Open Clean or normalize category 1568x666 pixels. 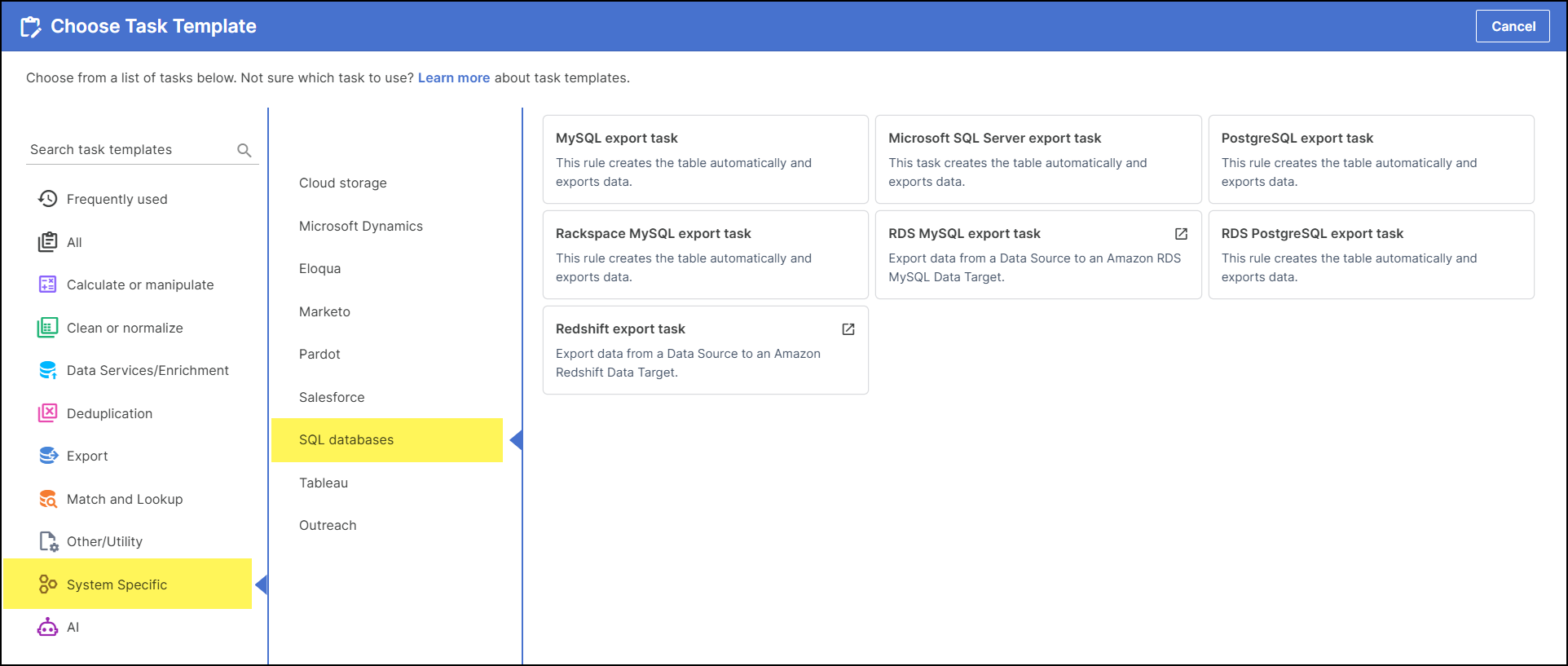[125, 328]
